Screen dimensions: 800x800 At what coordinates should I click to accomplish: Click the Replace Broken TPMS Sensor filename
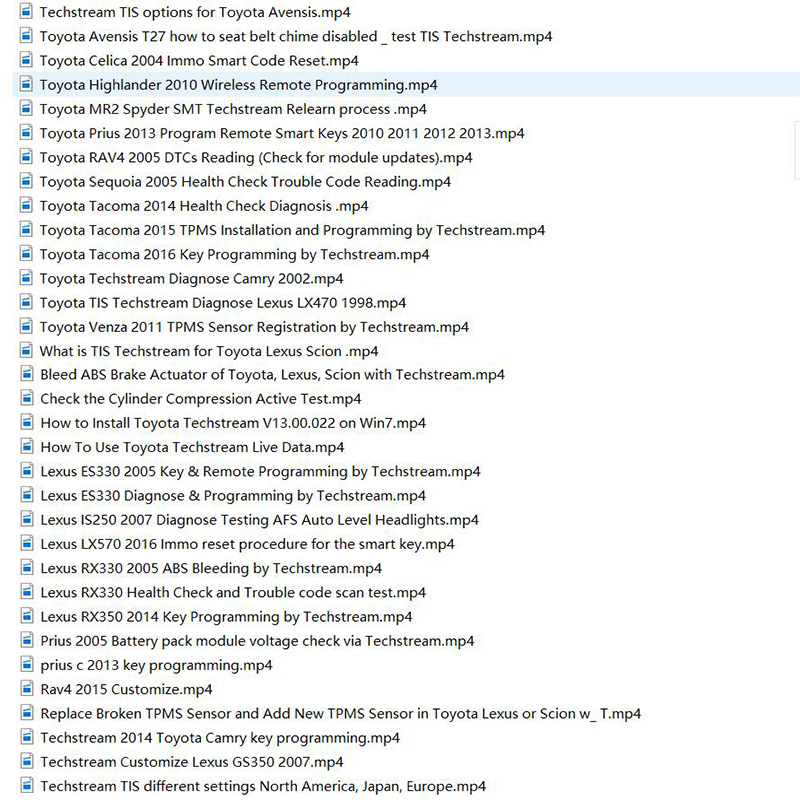coord(340,713)
